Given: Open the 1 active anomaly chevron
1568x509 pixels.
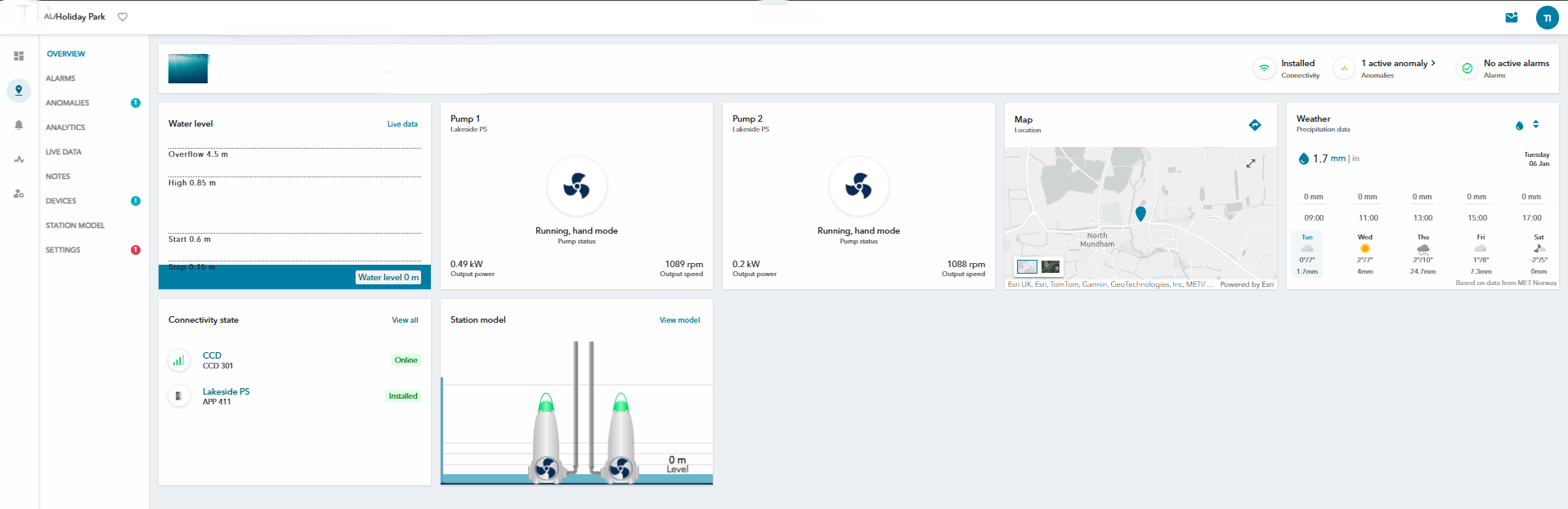Looking at the screenshot, I should coord(1433,63).
